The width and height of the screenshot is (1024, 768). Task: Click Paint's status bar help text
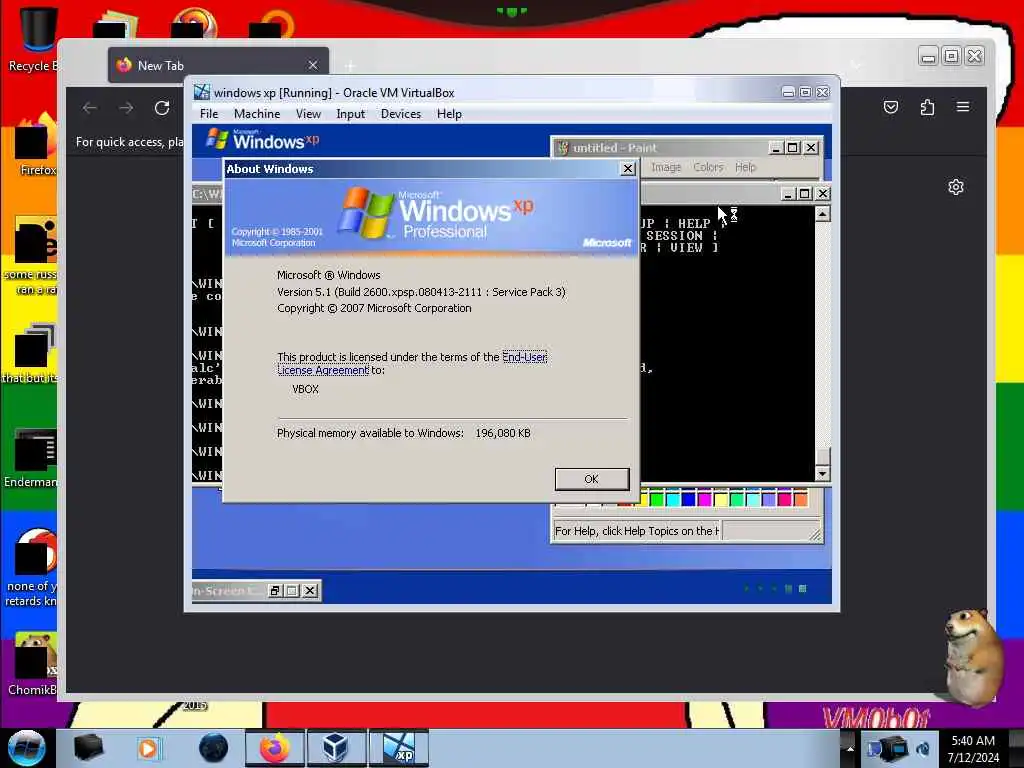pyautogui.click(x=636, y=531)
